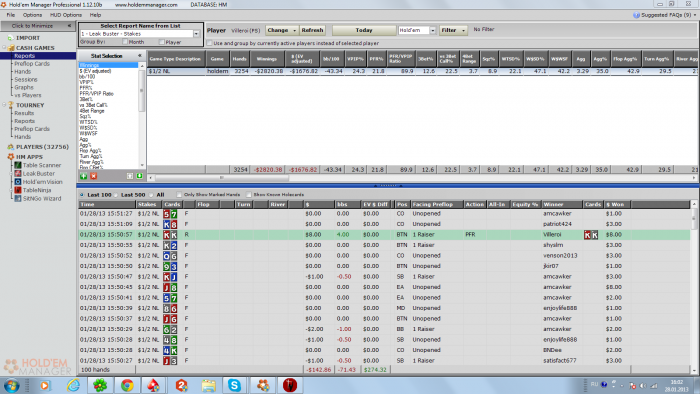Select 'PFR/VPIP Ratio' in Stat Selection
This screenshot has width=700, height=394.
[96, 94]
